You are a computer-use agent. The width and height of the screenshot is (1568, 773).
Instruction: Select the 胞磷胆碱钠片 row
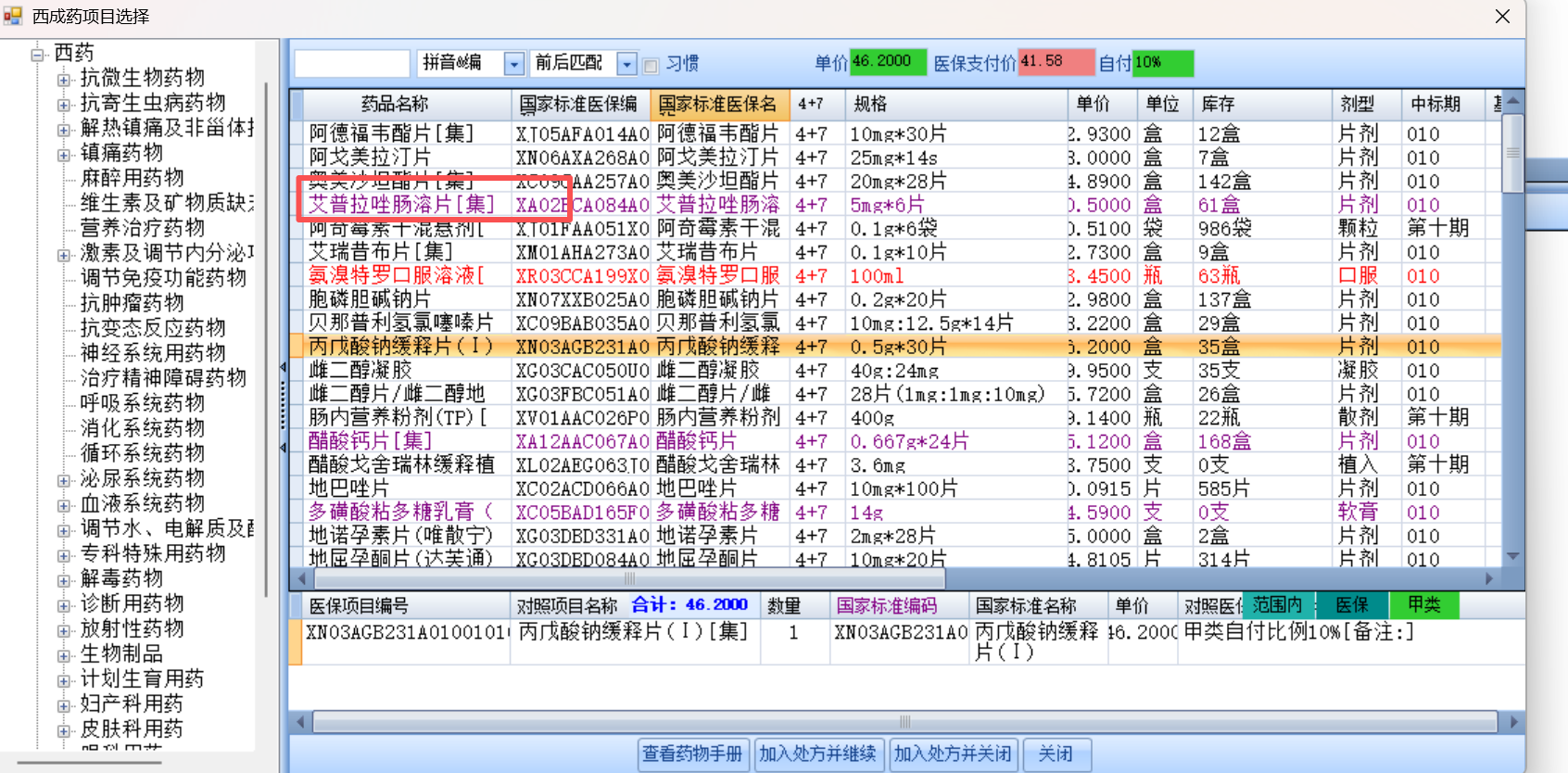coord(894,299)
